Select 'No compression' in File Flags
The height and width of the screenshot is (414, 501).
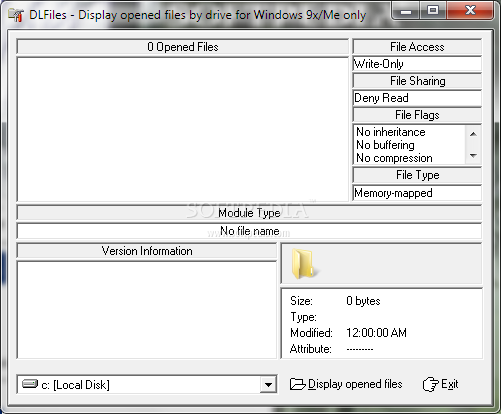pyautogui.click(x=394, y=158)
